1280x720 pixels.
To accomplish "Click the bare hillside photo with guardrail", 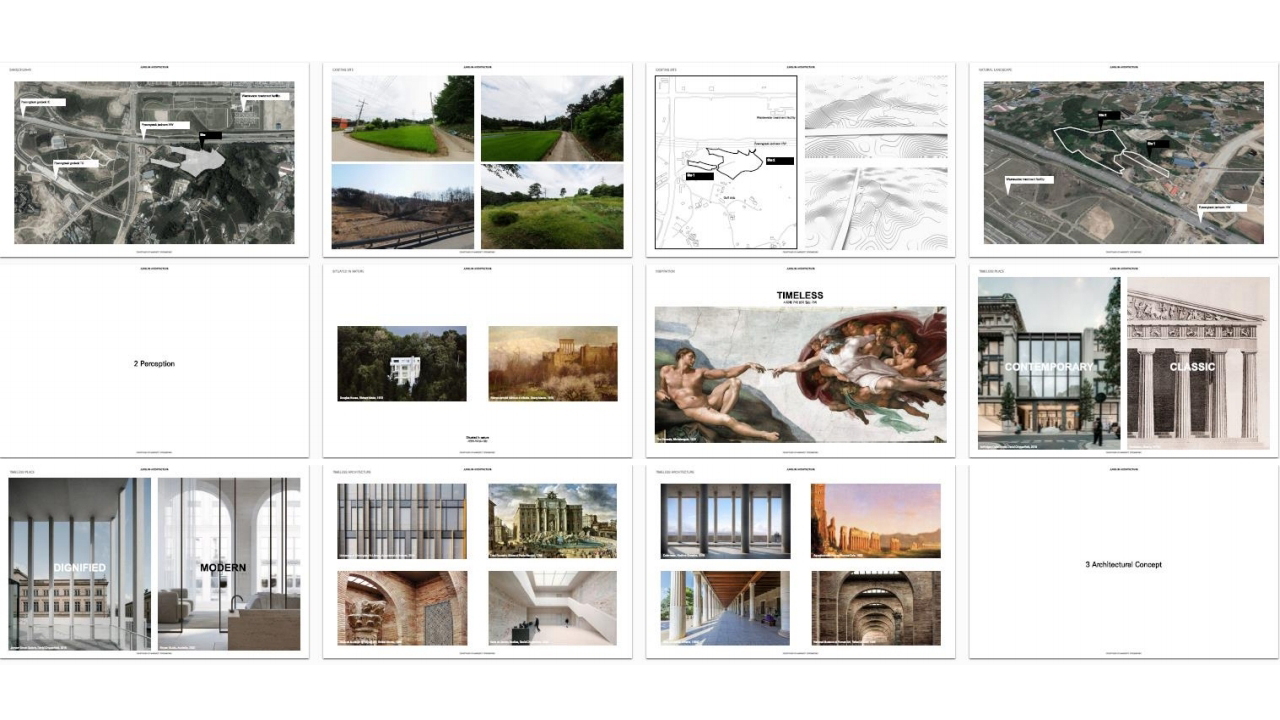I will [403, 206].
